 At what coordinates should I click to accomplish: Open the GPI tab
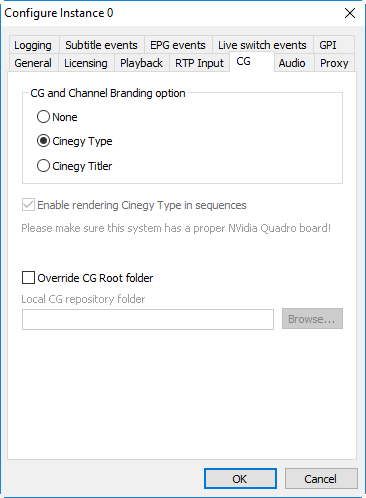[x=333, y=45]
